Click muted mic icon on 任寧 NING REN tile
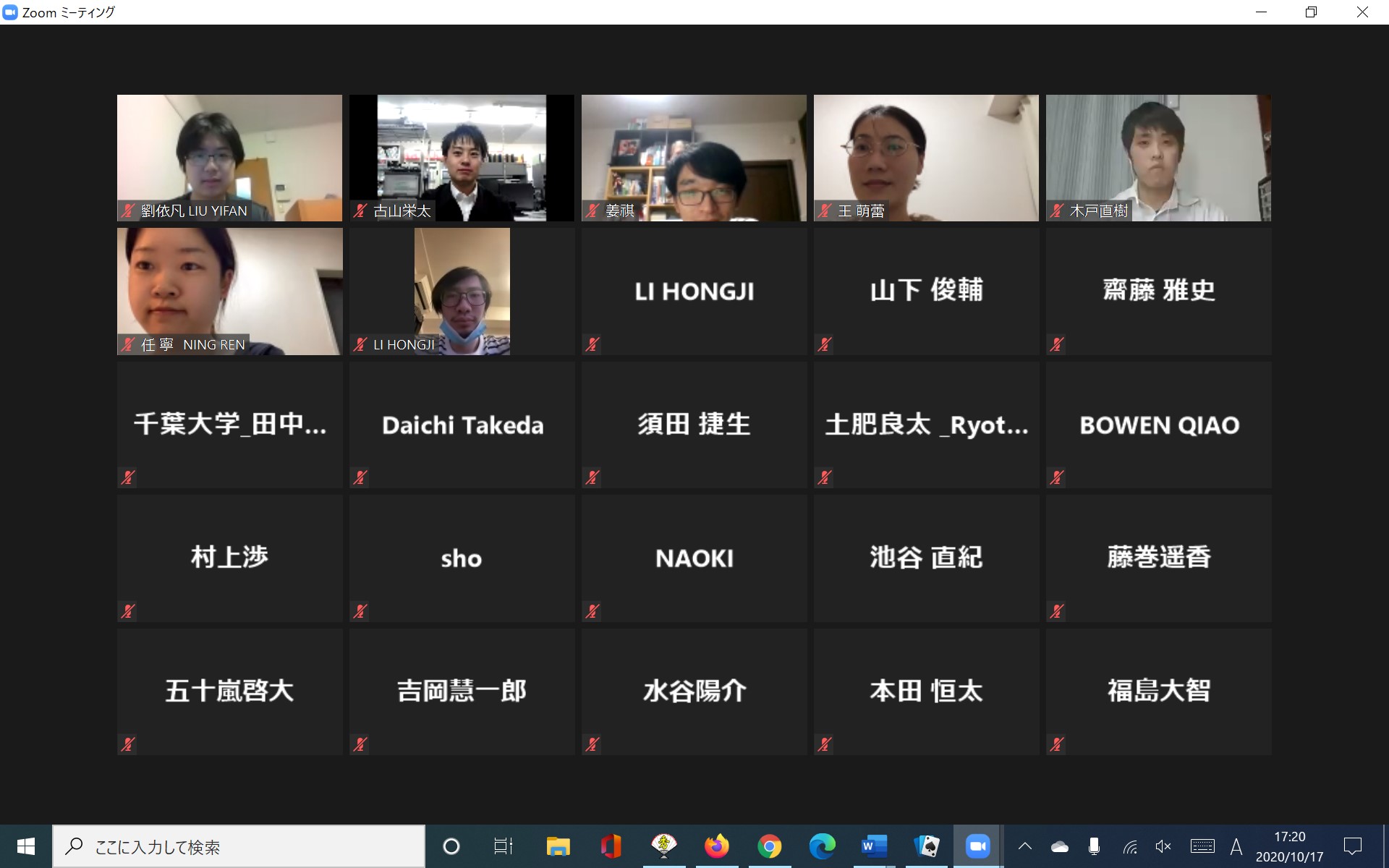1389x868 pixels. click(x=129, y=344)
